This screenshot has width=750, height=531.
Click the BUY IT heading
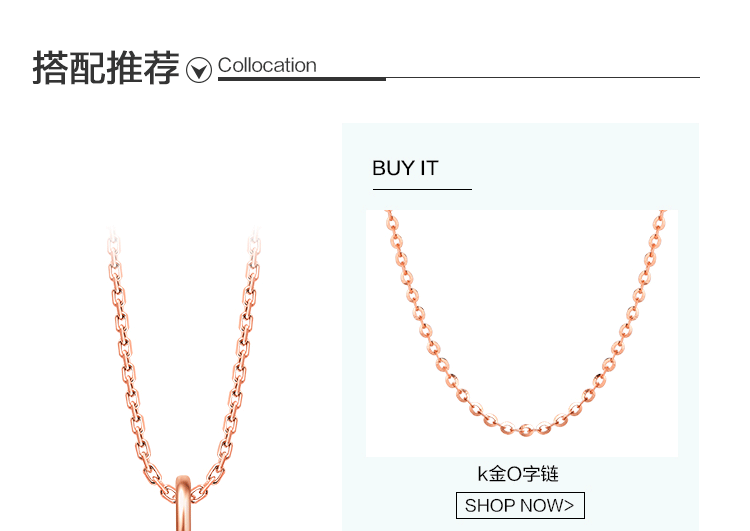click(405, 168)
